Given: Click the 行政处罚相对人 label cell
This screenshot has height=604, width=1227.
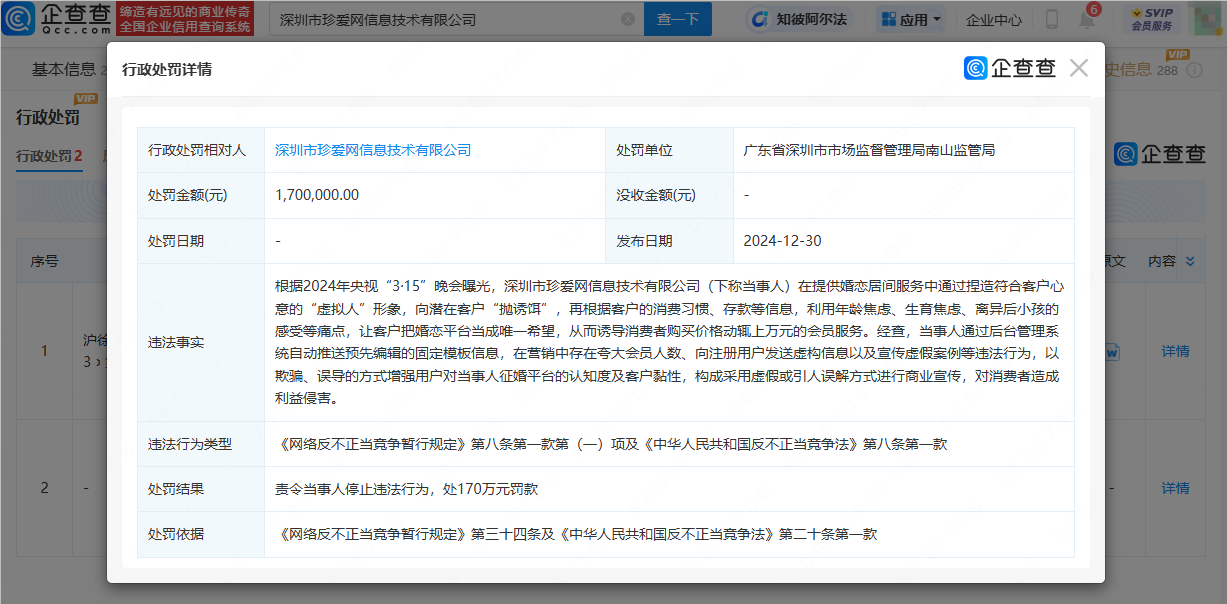Looking at the screenshot, I should [201, 150].
